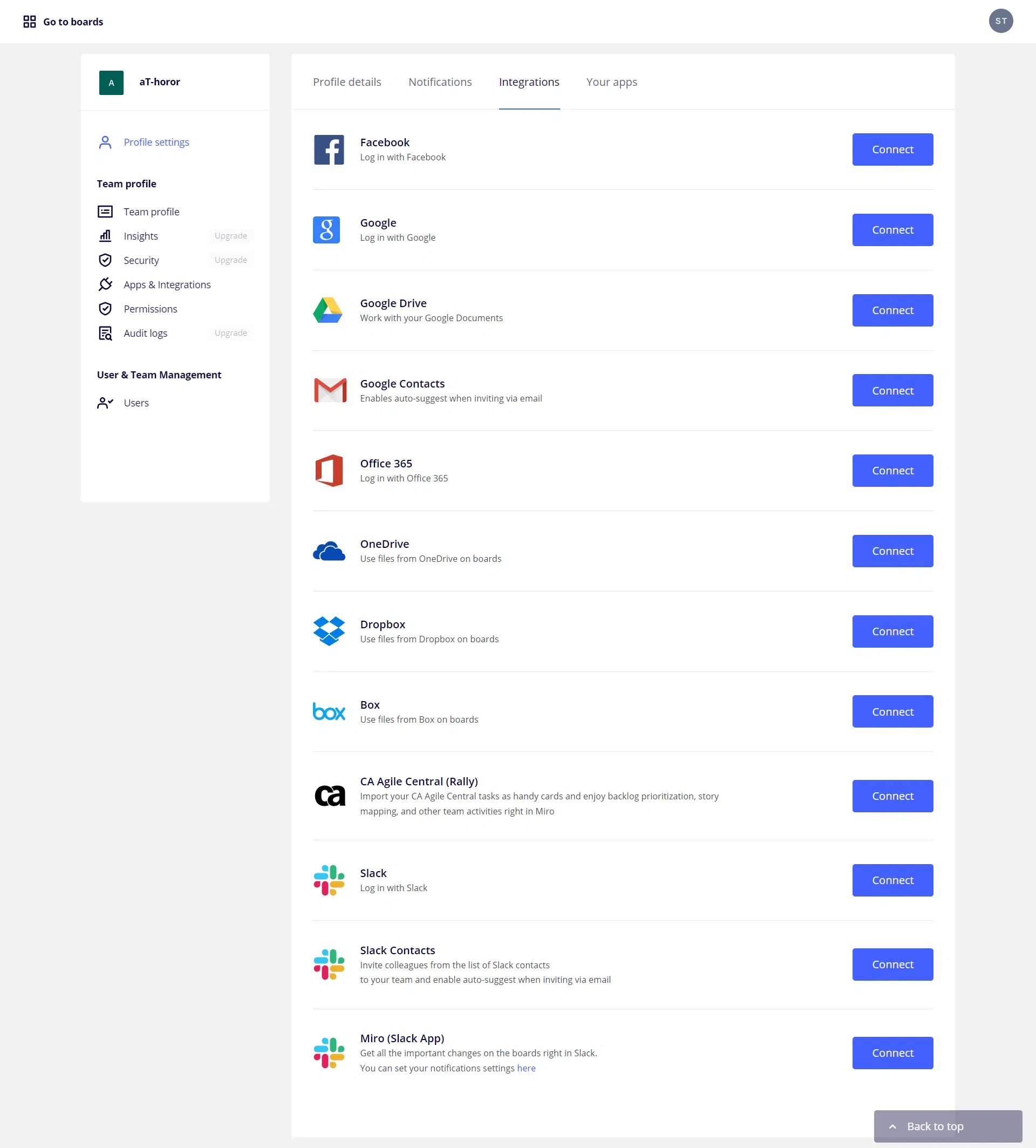Click the Facebook logo icon
The image size is (1036, 1148).
point(329,150)
